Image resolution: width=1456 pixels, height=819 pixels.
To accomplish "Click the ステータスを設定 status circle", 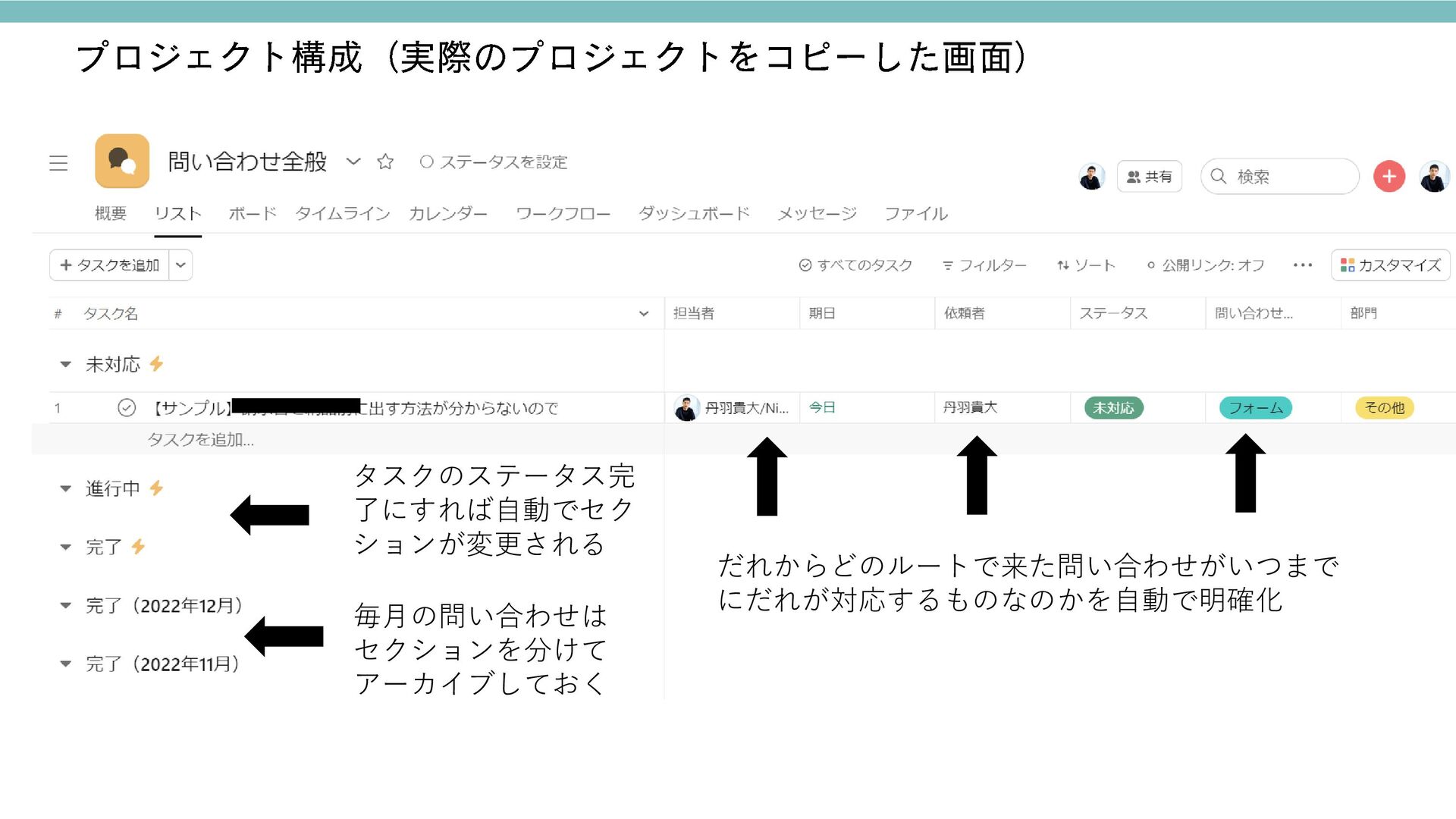I will pos(427,162).
